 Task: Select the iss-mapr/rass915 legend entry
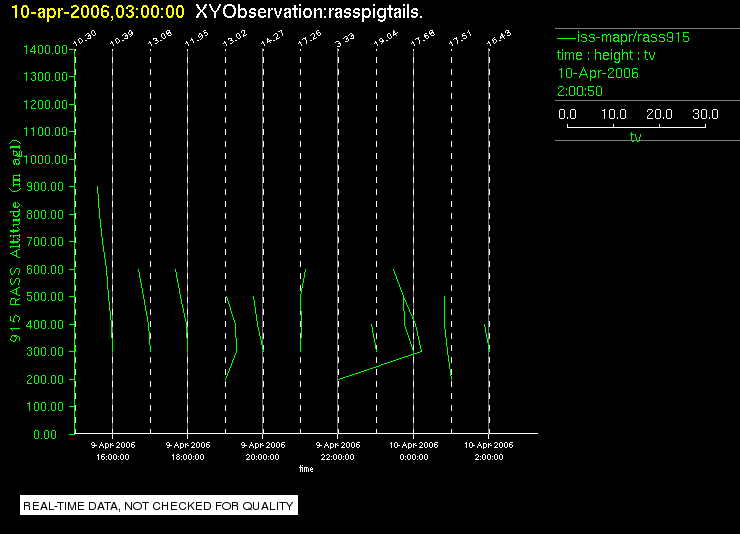click(623, 37)
